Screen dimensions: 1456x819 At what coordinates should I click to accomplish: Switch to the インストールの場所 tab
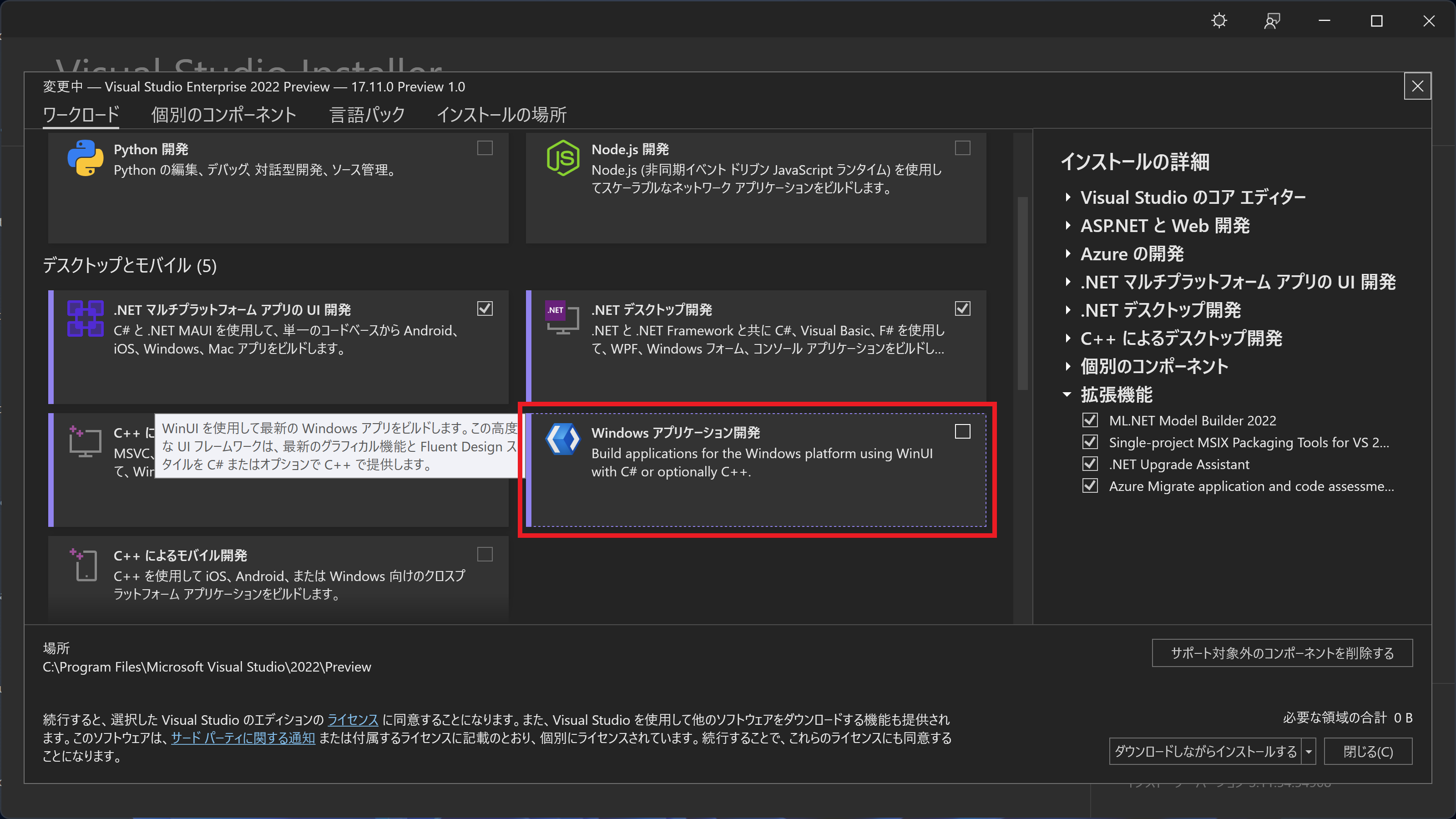tap(502, 115)
